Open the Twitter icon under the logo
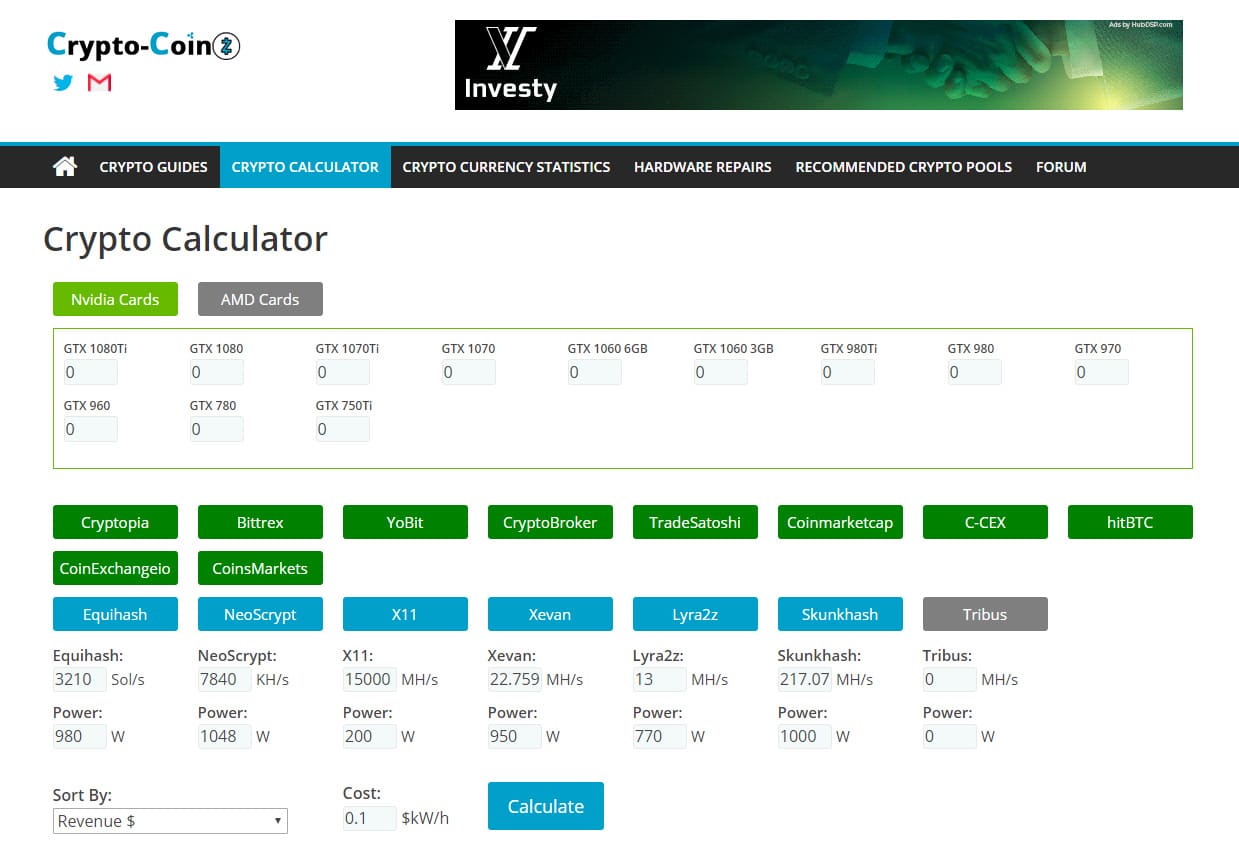 pyautogui.click(x=63, y=84)
